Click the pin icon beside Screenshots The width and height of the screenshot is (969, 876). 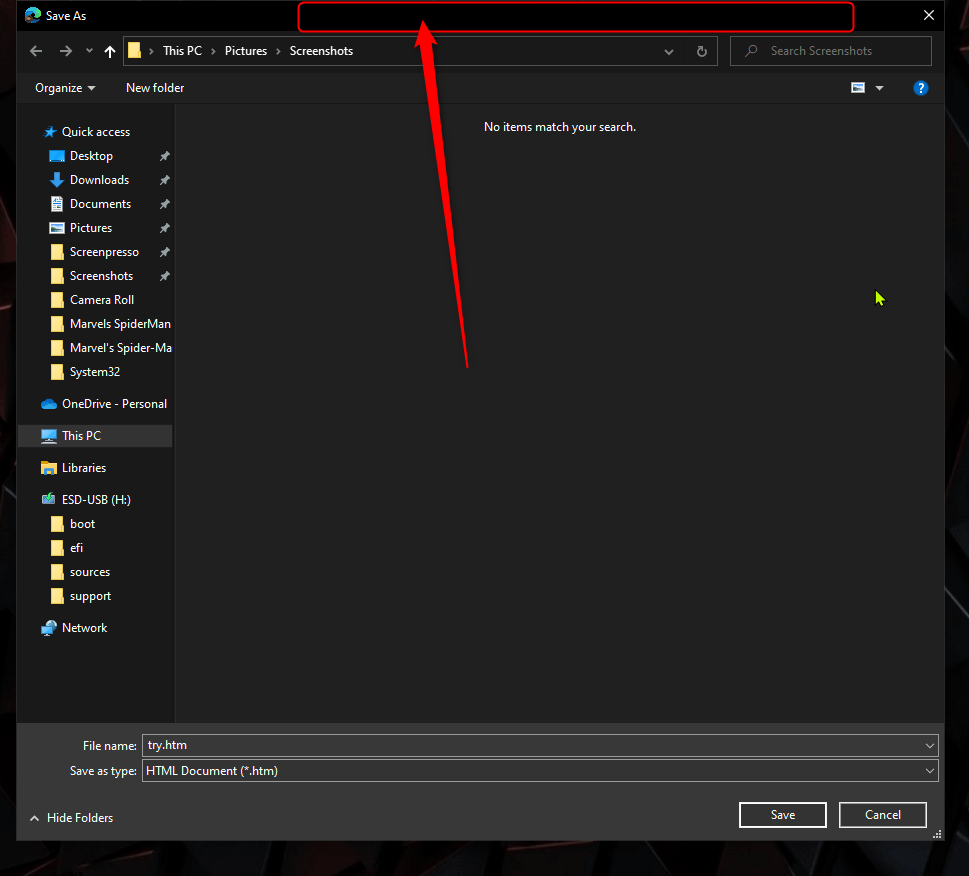164,277
